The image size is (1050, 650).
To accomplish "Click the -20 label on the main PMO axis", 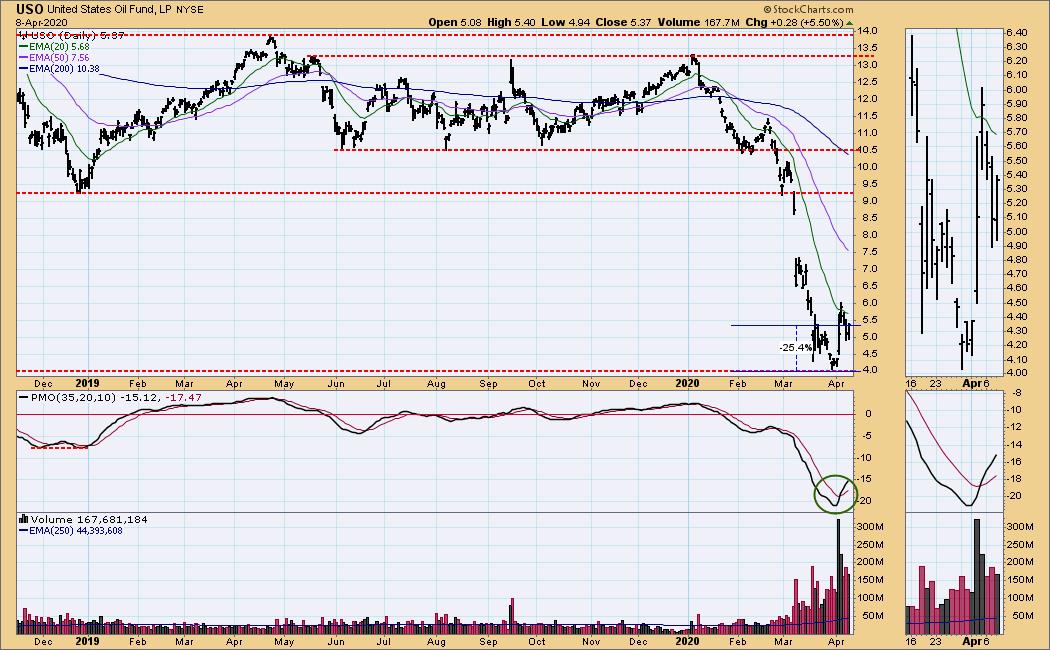I will [x=866, y=500].
